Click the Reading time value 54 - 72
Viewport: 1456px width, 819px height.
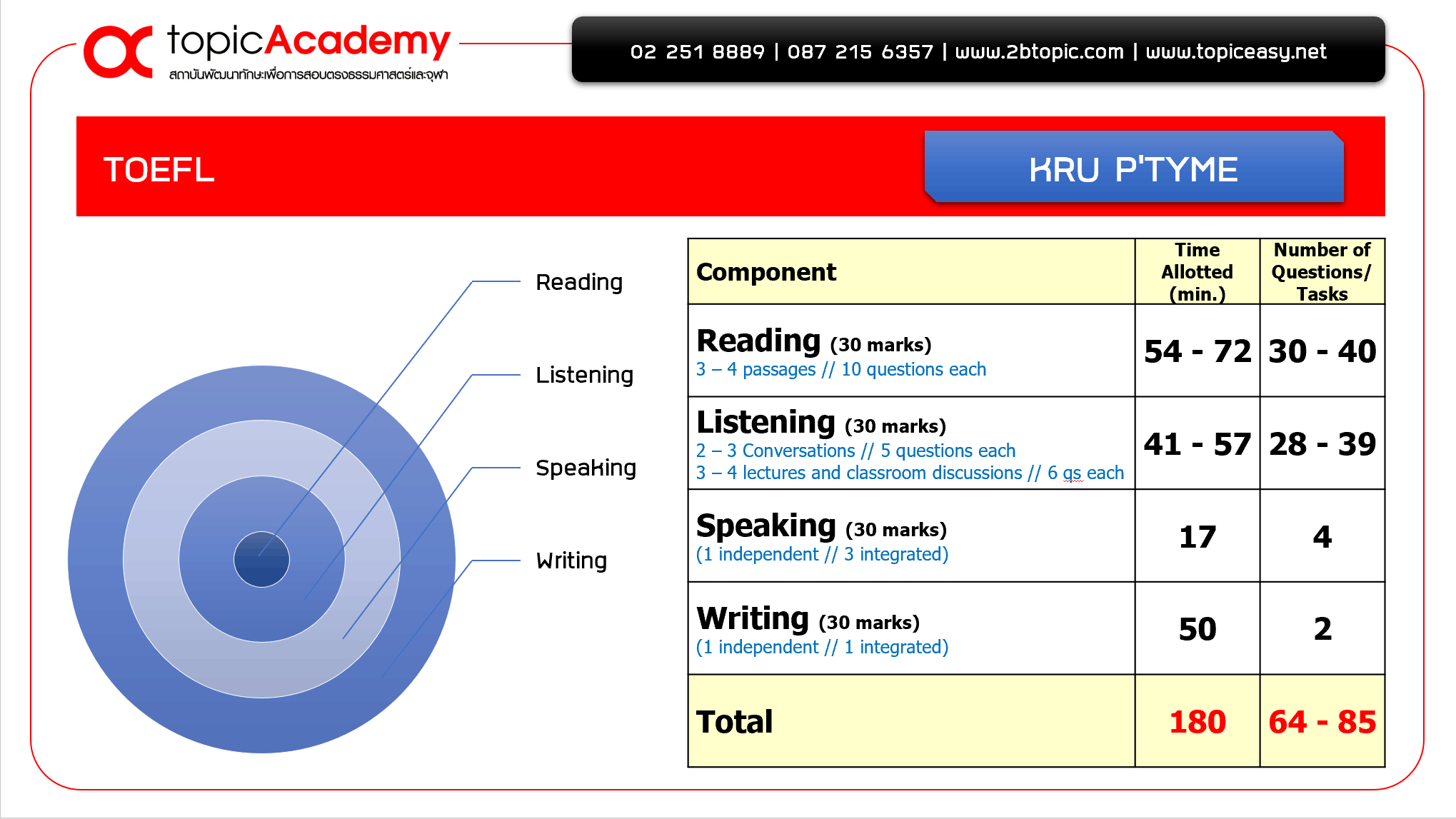[x=1198, y=351]
